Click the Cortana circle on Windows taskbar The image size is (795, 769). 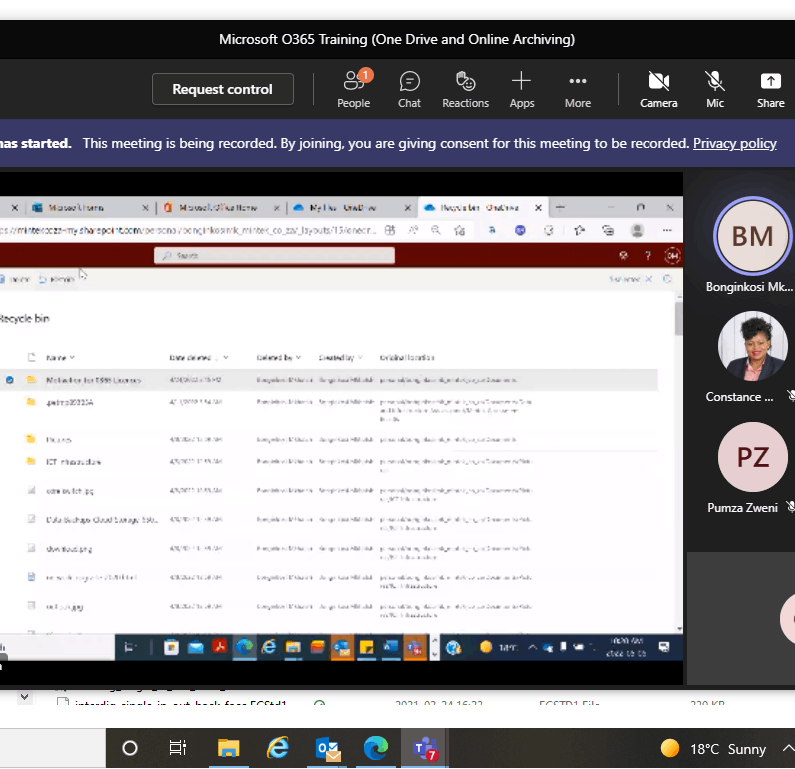point(130,748)
